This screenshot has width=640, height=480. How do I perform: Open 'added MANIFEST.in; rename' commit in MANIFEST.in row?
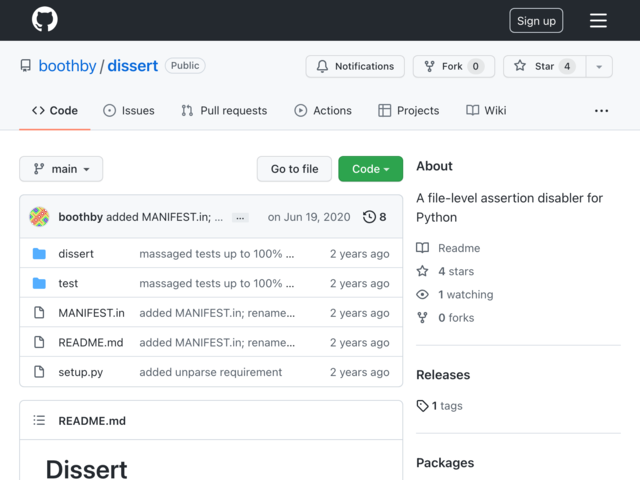[x=217, y=313]
